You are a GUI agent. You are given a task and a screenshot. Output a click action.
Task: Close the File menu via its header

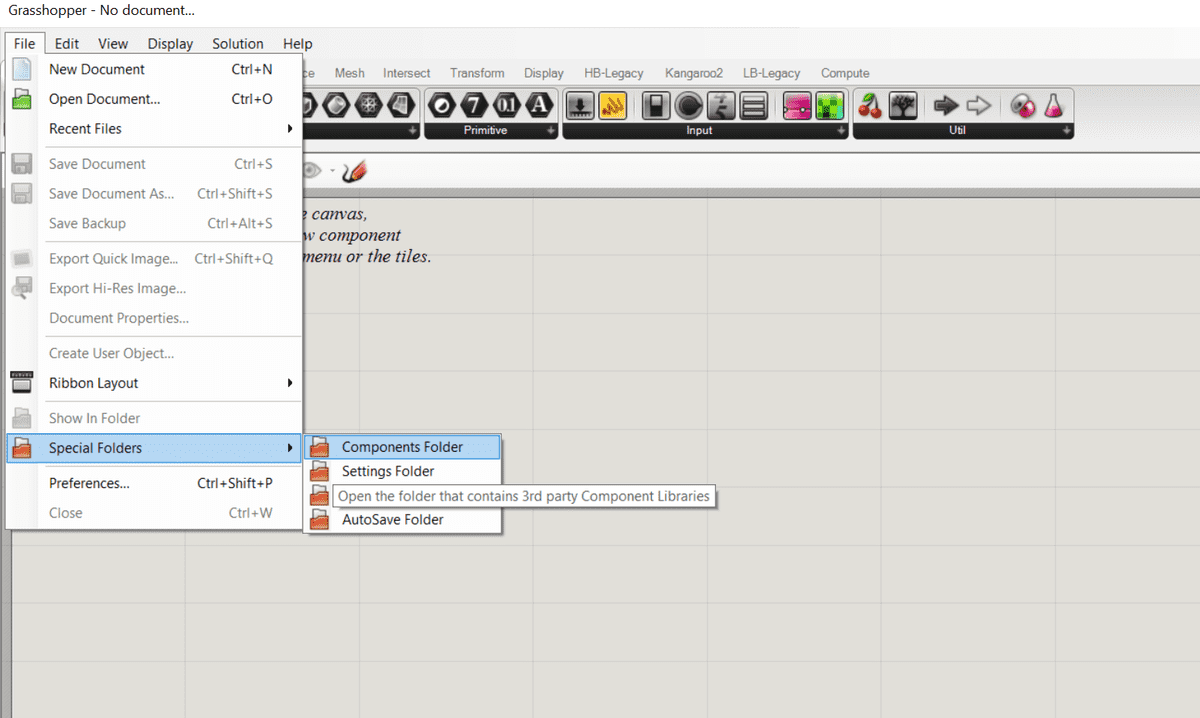pyautogui.click(x=25, y=43)
